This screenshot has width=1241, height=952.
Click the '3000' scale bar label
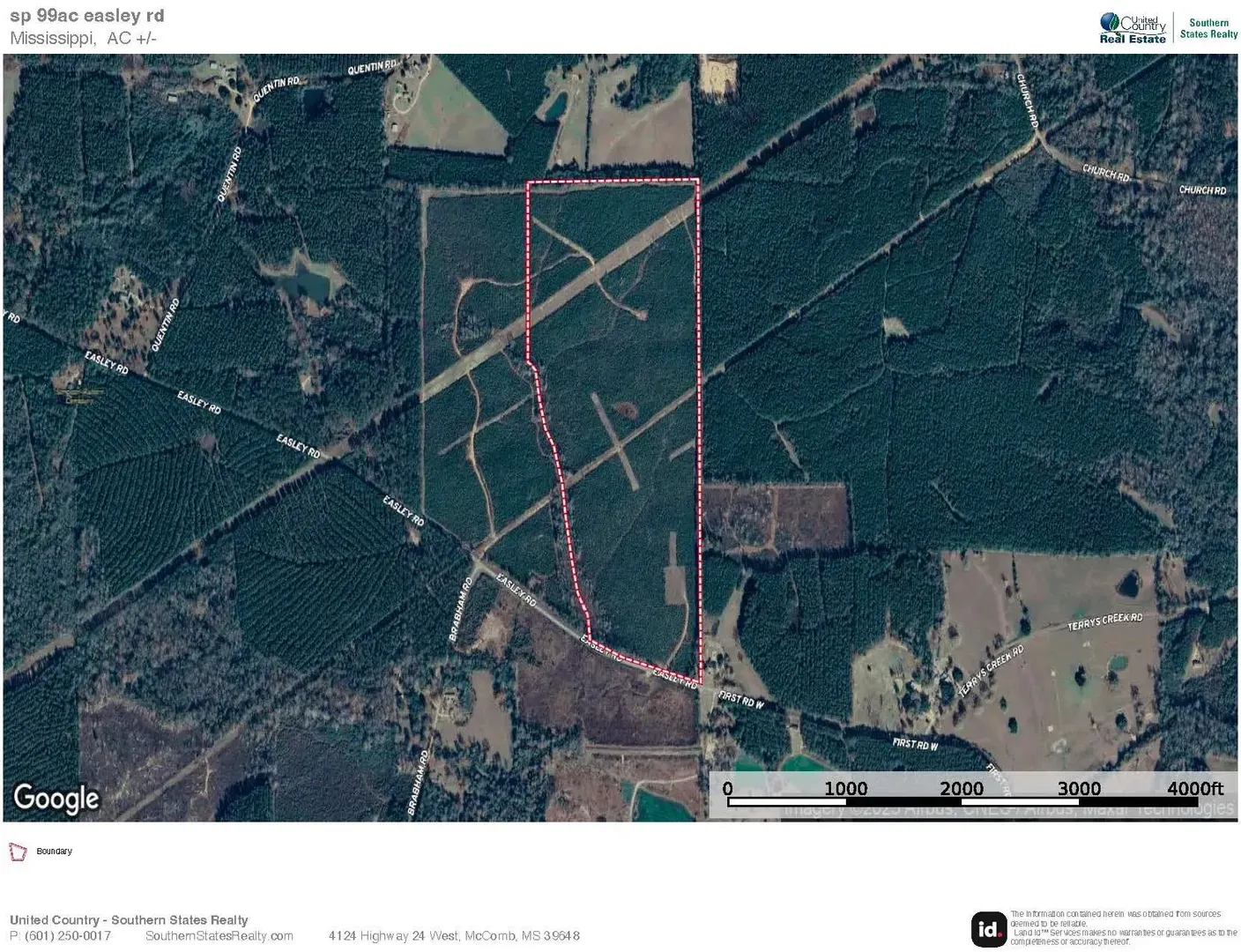point(1080,789)
